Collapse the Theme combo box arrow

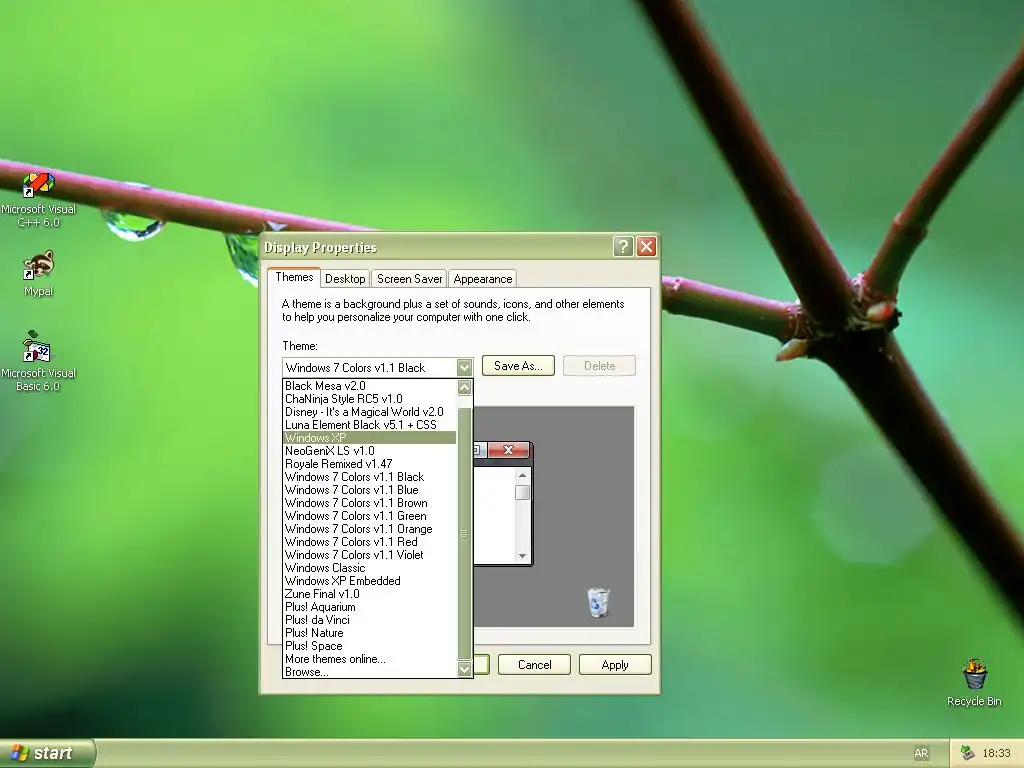tap(464, 367)
